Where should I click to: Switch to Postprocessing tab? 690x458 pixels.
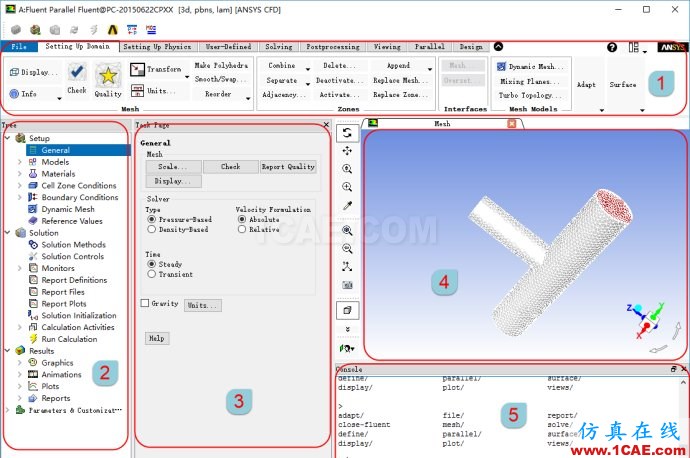point(333,47)
